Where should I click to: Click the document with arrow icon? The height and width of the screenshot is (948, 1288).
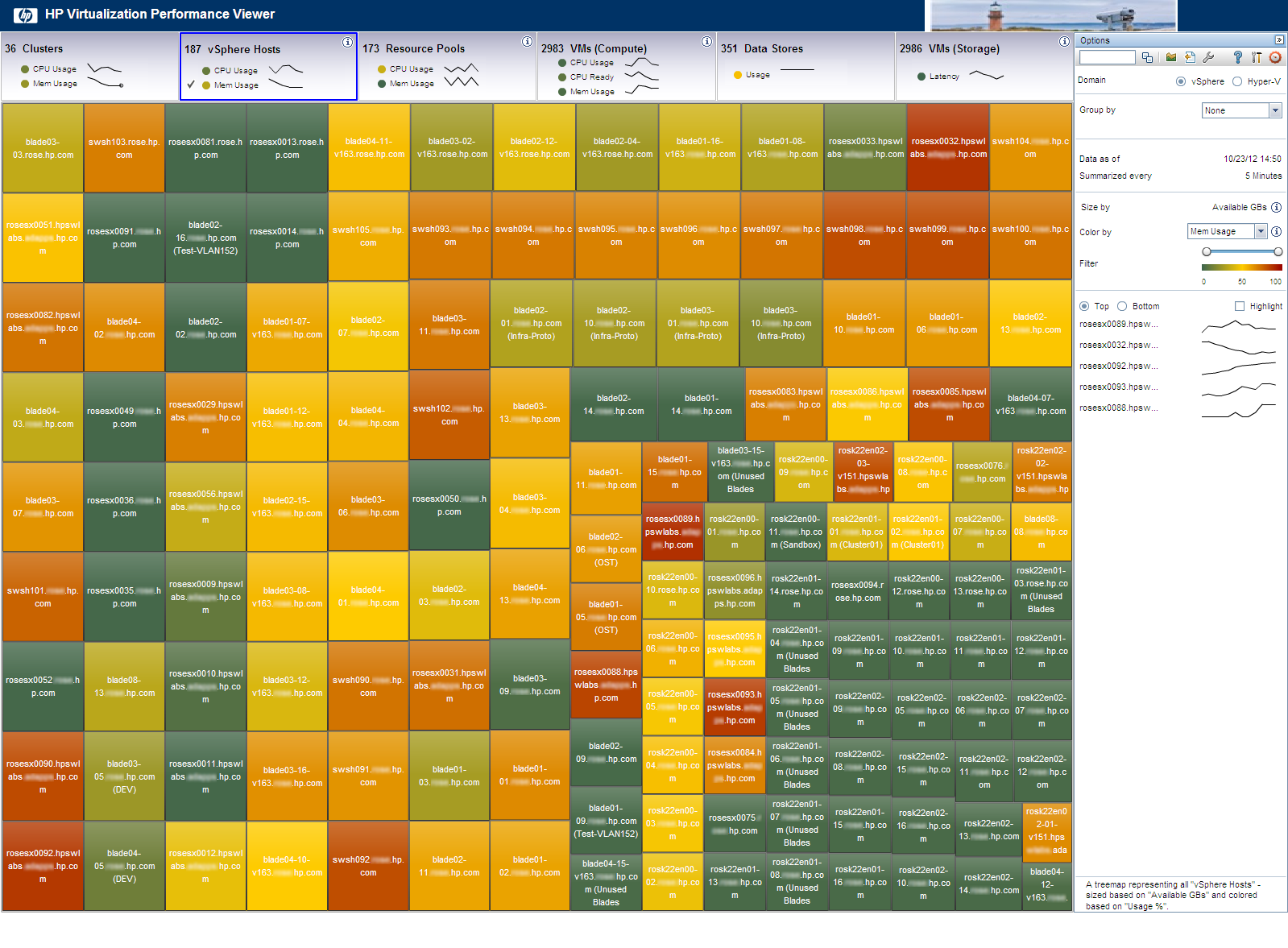point(1190,57)
